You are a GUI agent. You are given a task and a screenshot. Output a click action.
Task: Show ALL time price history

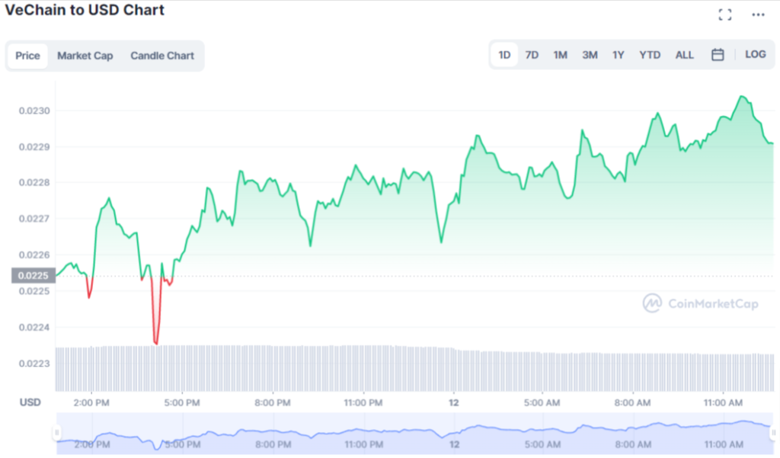coord(684,55)
